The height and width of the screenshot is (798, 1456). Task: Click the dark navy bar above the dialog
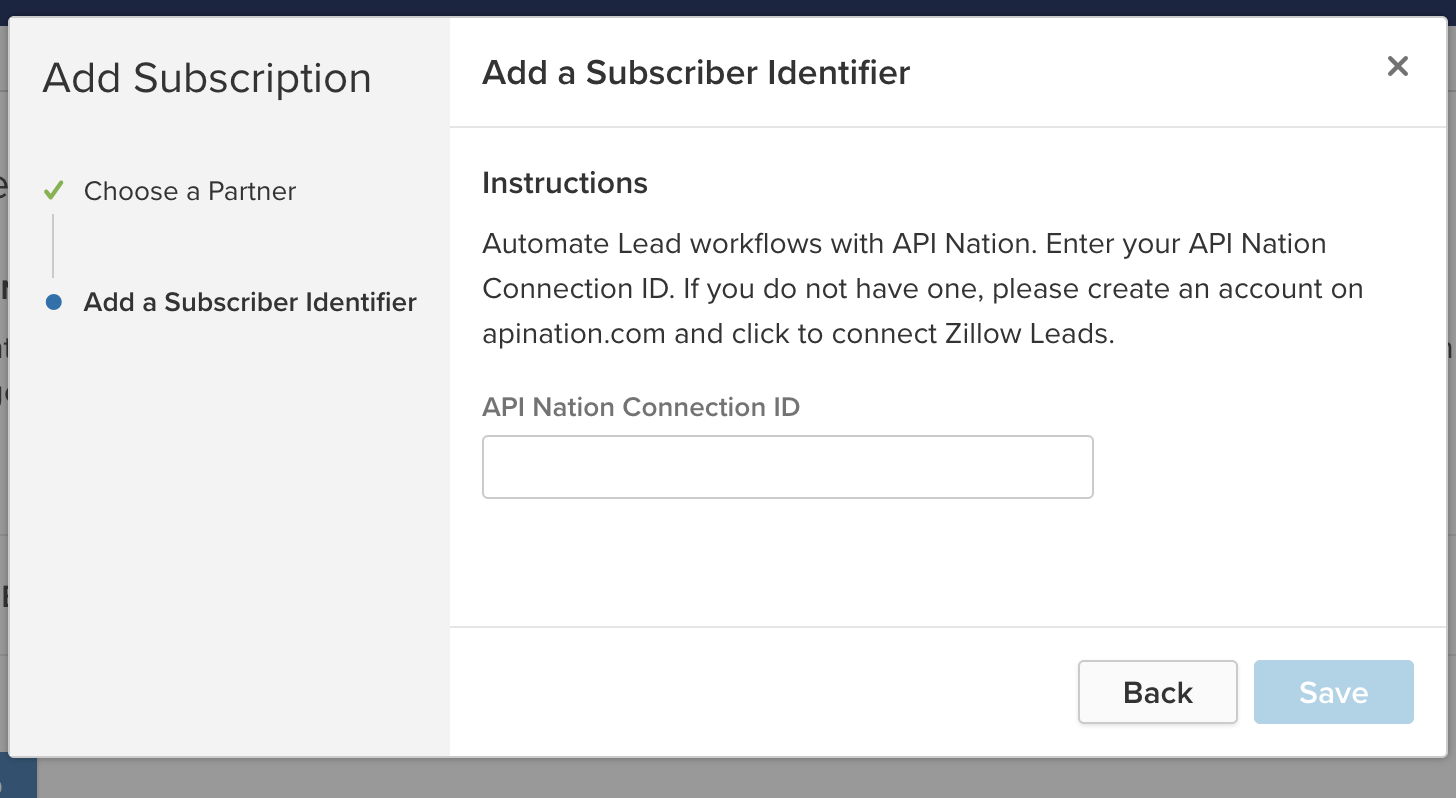point(728,7)
